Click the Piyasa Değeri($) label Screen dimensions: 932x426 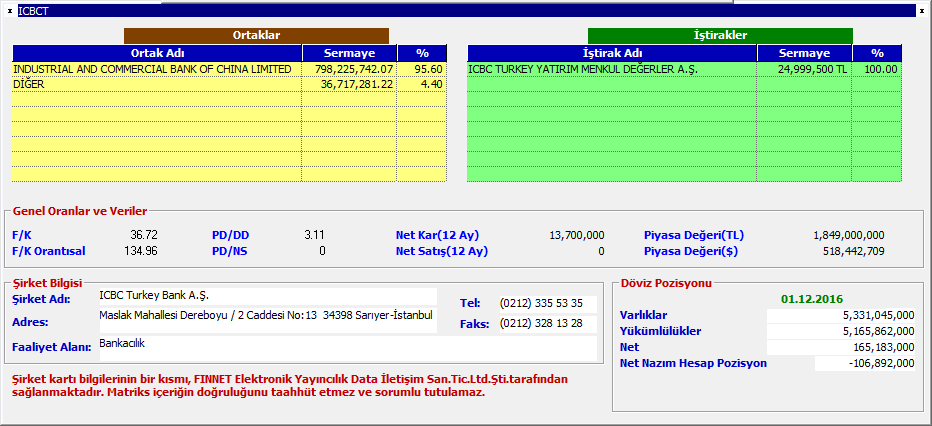(691, 251)
